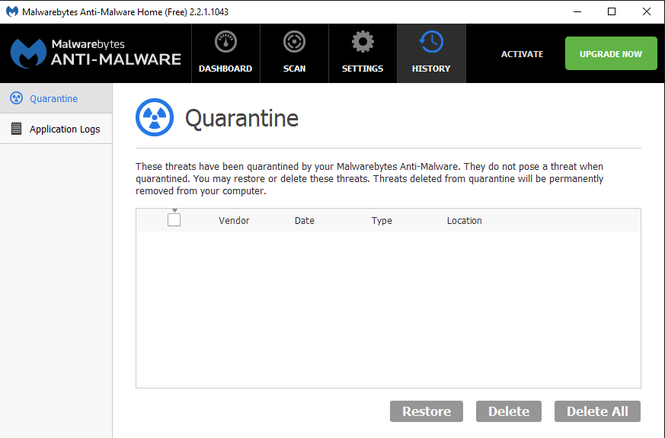Sort by the Date column header
Screen dimensions: 665x438
[305, 220]
